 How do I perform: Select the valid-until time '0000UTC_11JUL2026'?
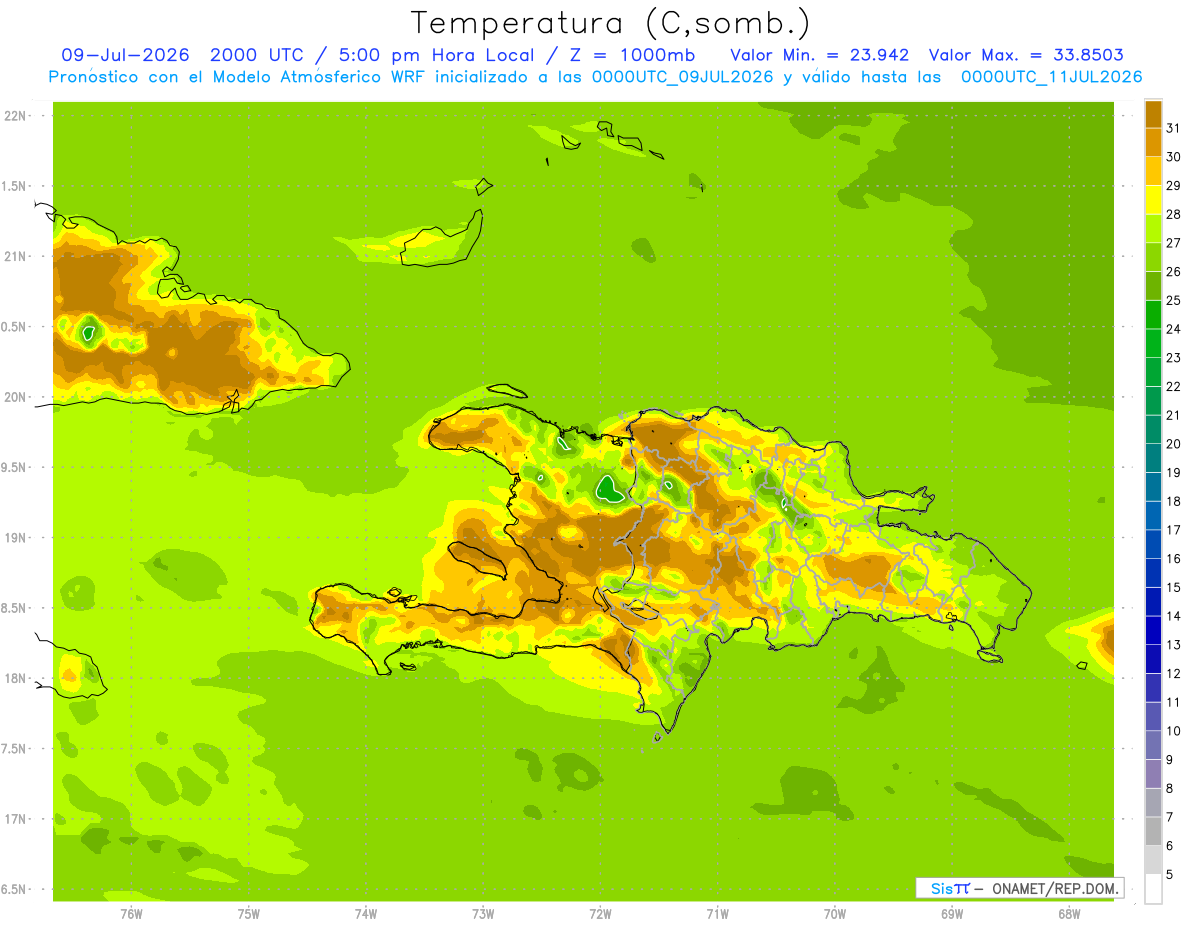pos(1052,77)
